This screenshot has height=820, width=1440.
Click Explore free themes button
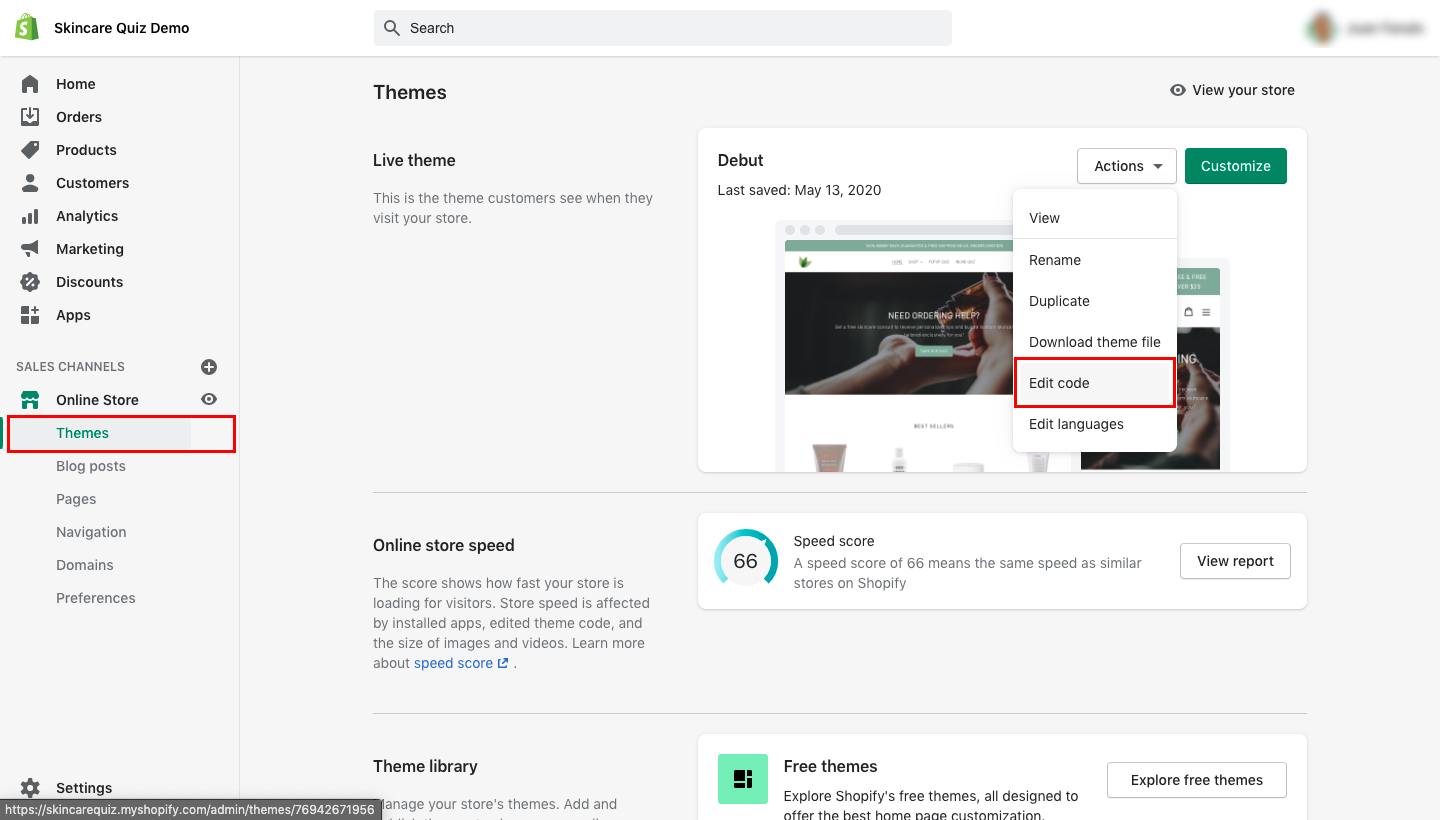point(1197,780)
